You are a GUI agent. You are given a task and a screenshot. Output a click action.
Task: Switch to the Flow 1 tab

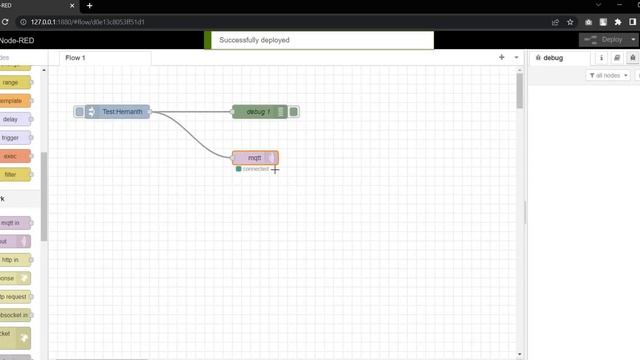pyautogui.click(x=105, y=58)
